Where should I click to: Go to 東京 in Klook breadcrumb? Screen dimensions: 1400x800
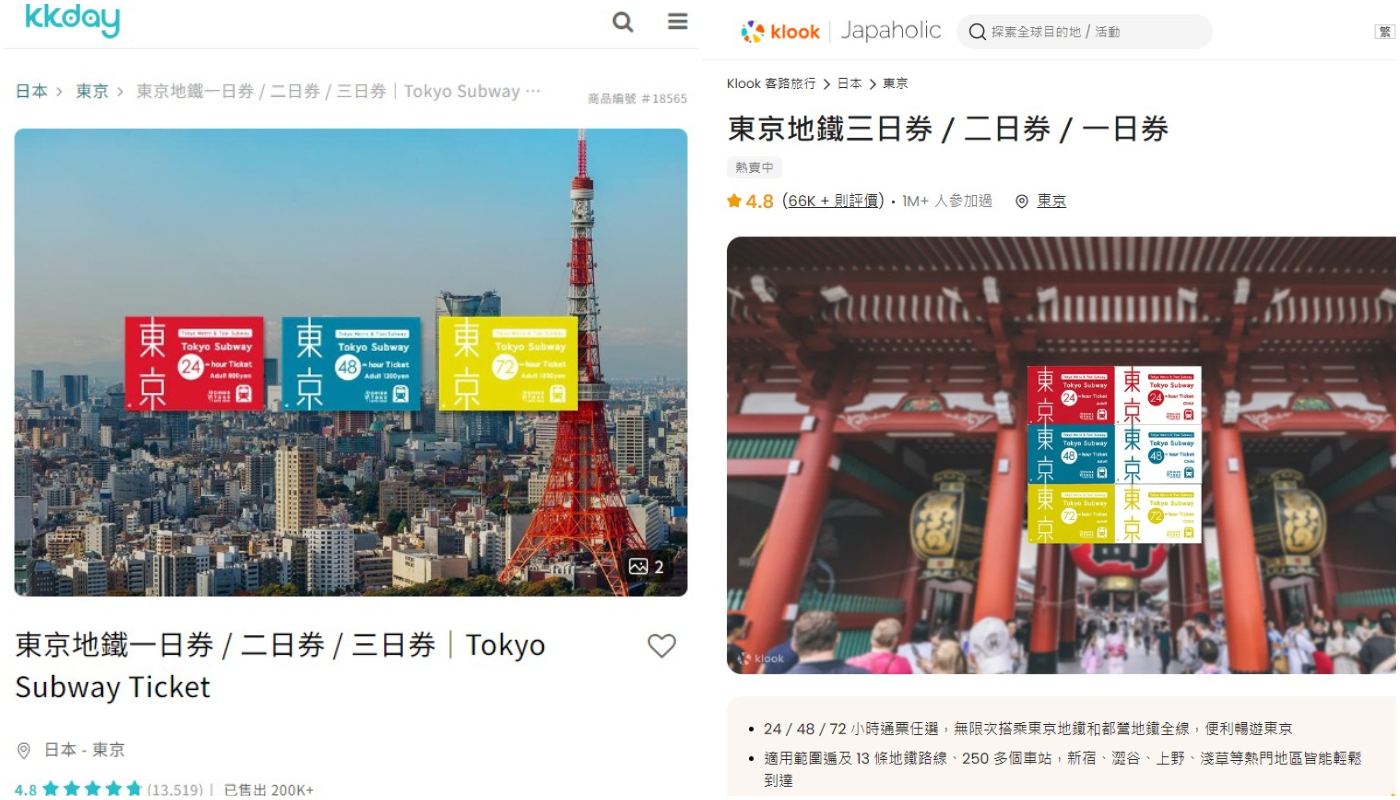[x=895, y=84]
